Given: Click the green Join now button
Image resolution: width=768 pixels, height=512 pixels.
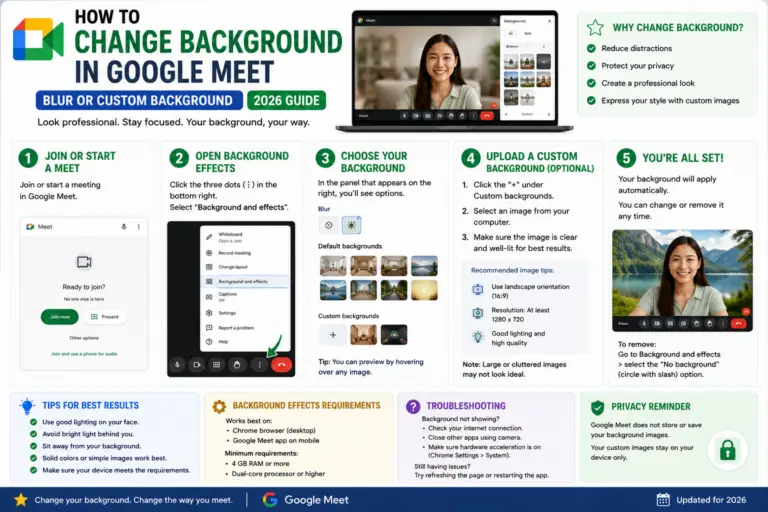Looking at the screenshot, I should point(59,317).
